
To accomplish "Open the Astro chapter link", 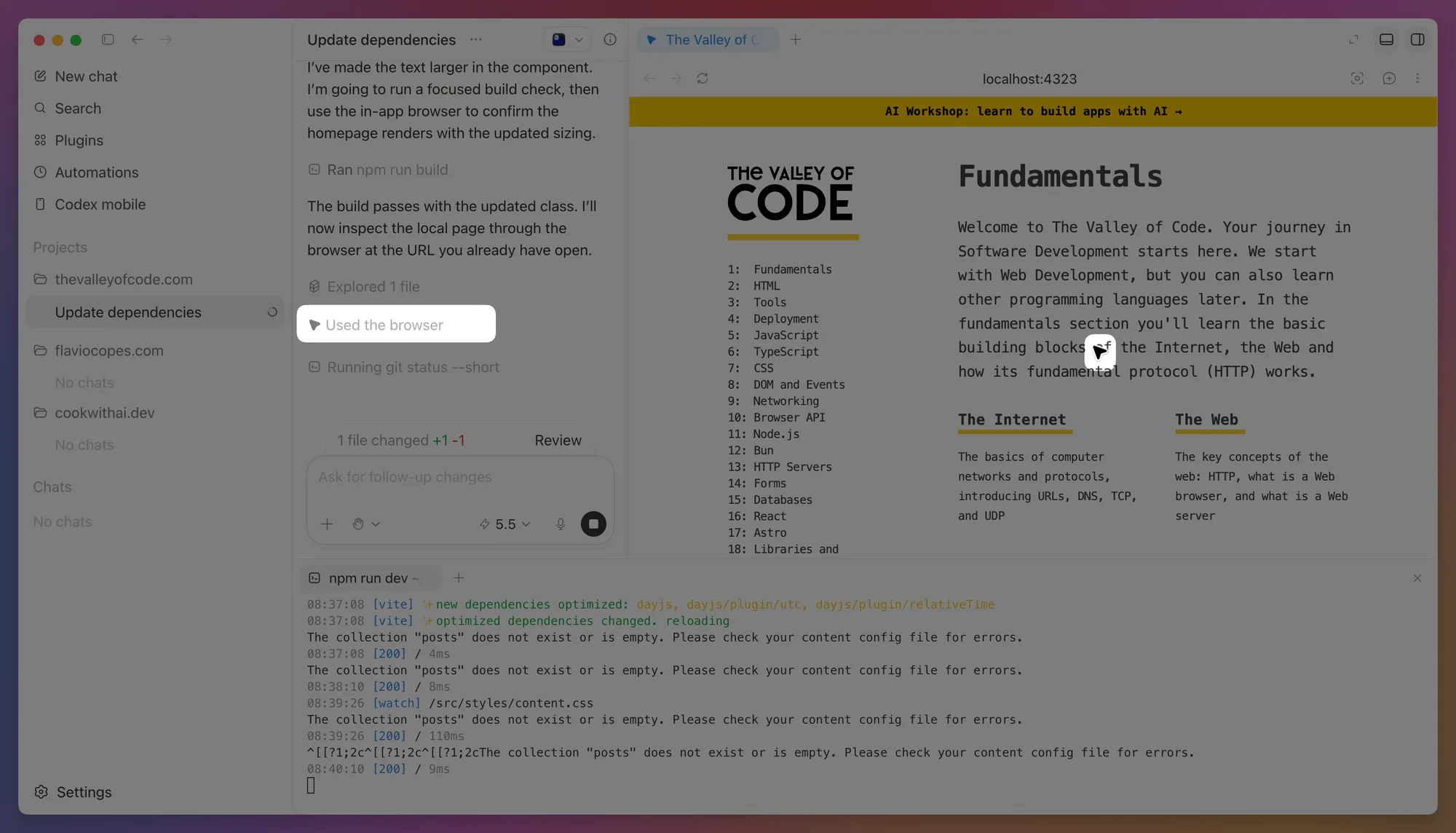I will tap(769, 533).
